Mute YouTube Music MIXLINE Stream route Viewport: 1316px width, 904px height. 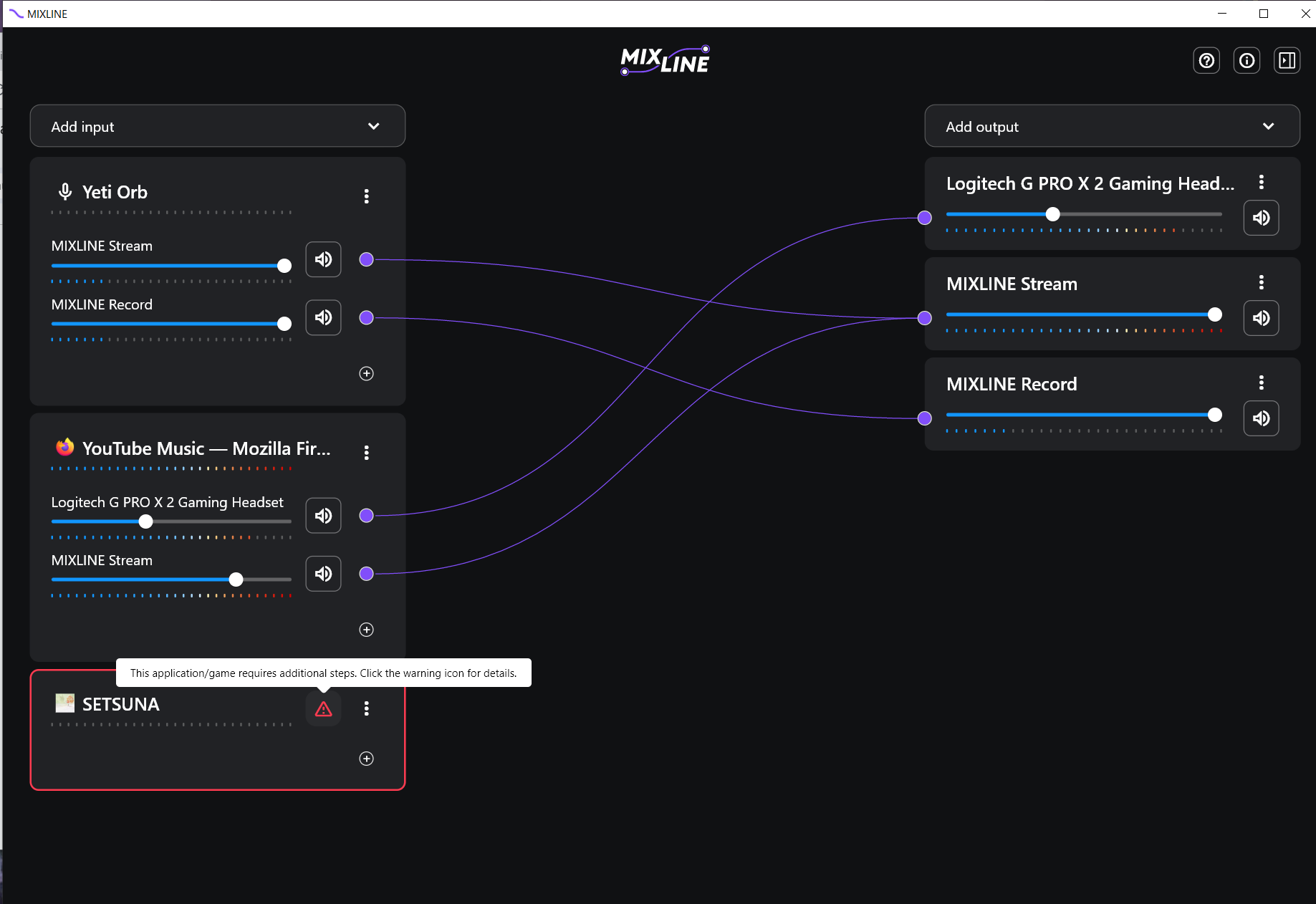point(323,574)
